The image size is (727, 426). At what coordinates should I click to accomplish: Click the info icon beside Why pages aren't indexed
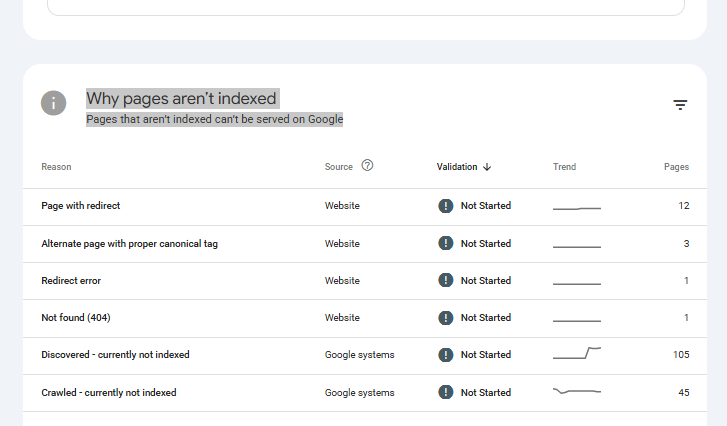click(53, 103)
